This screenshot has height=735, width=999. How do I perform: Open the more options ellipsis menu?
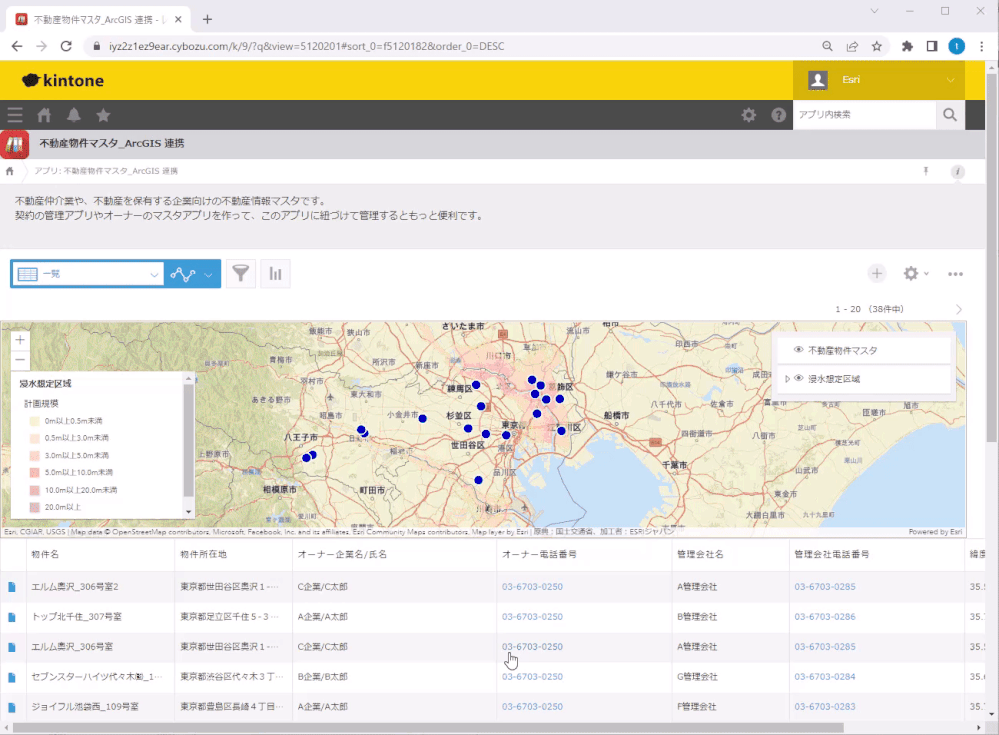click(955, 274)
